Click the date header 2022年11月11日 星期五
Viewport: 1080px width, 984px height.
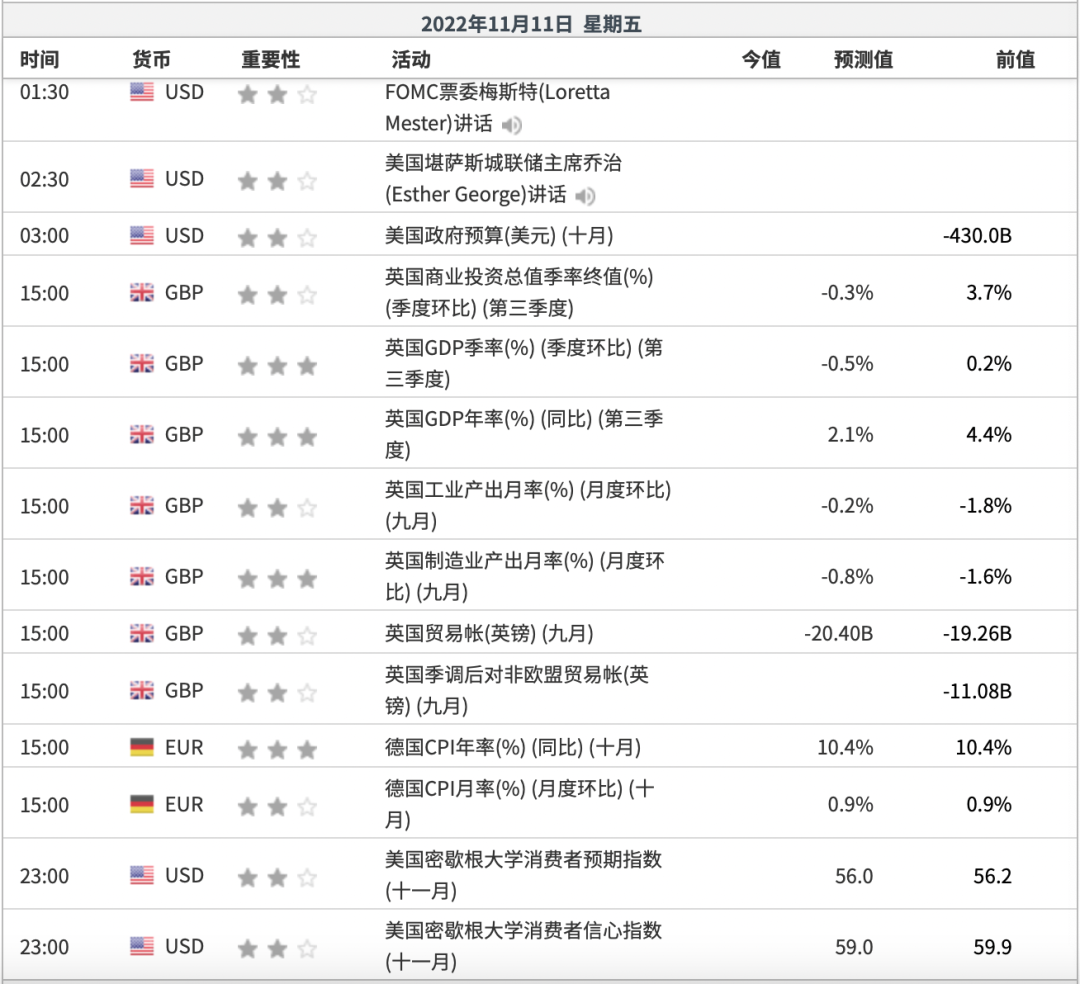tap(532, 24)
